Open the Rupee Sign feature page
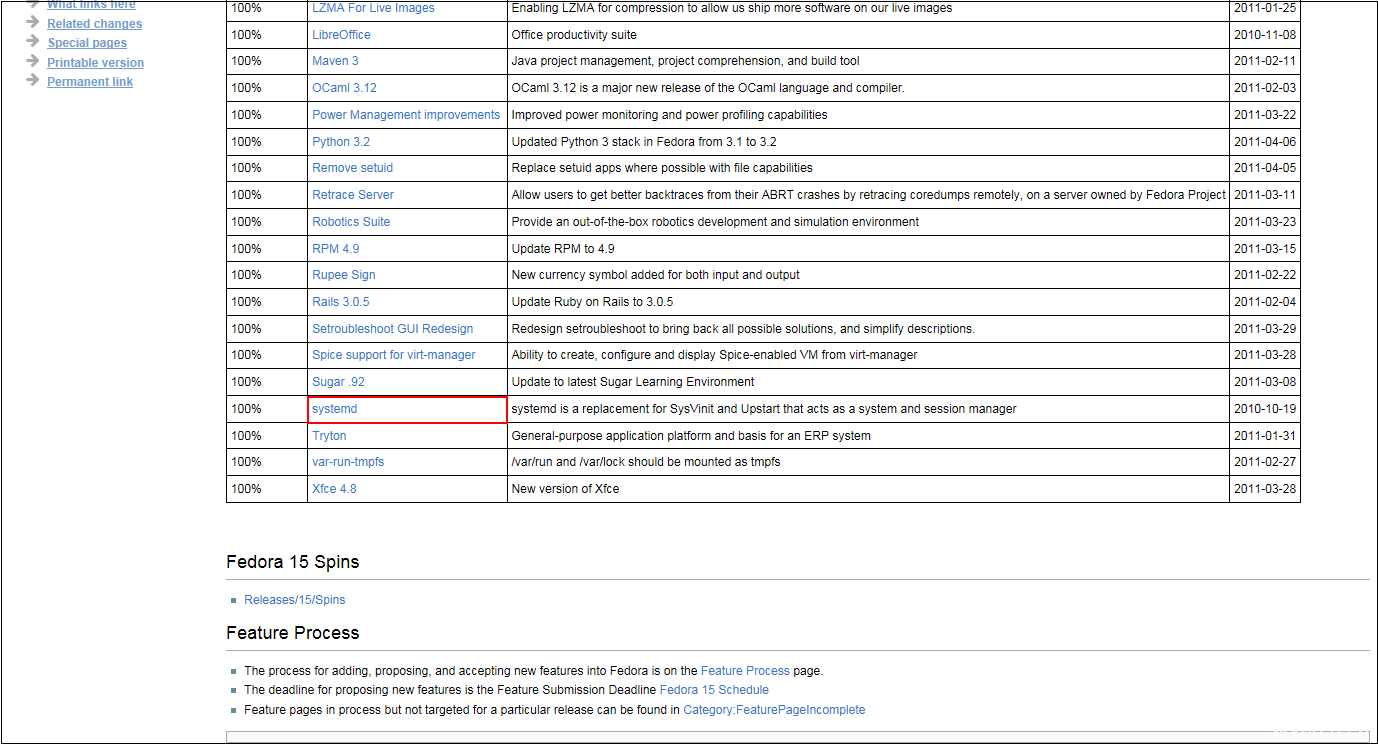 344,275
